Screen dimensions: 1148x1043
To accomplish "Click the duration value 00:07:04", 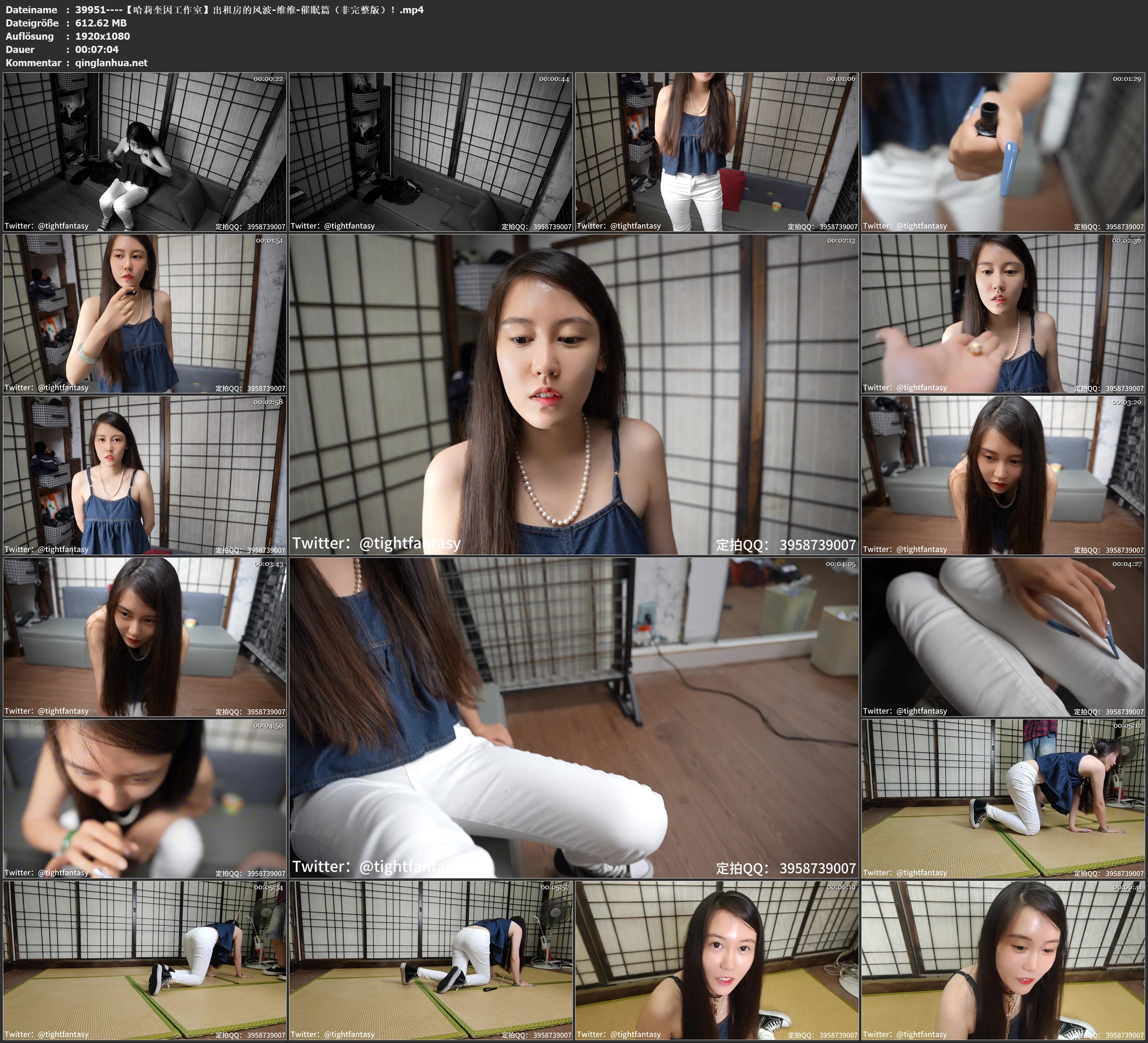I will coord(97,50).
